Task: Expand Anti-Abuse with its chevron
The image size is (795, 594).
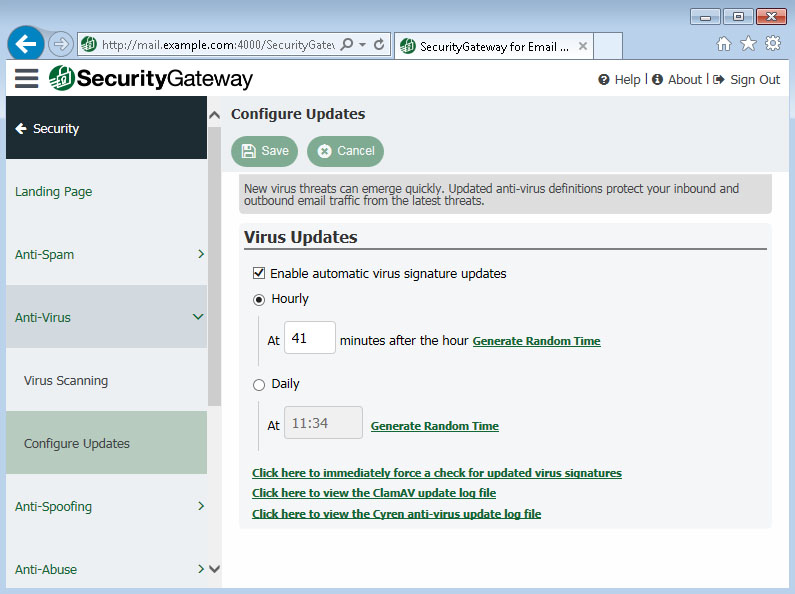Action: (201, 569)
